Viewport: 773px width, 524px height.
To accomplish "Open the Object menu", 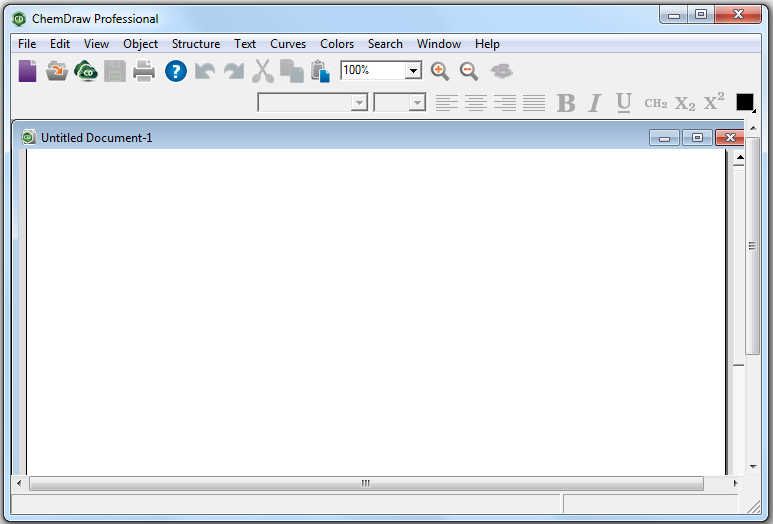I will click(x=141, y=44).
